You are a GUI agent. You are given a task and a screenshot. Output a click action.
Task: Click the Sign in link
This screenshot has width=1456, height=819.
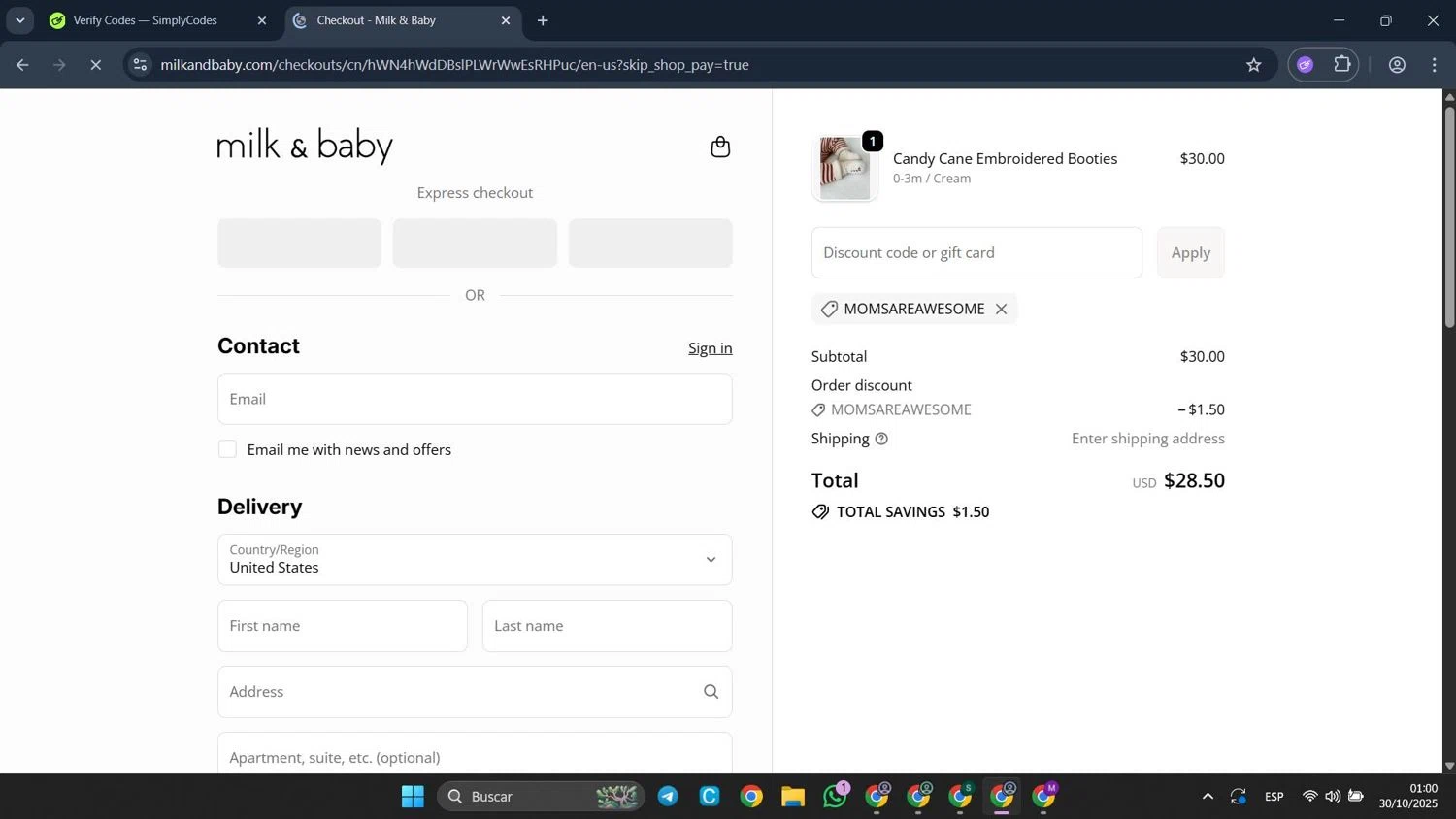(x=711, y=348)
